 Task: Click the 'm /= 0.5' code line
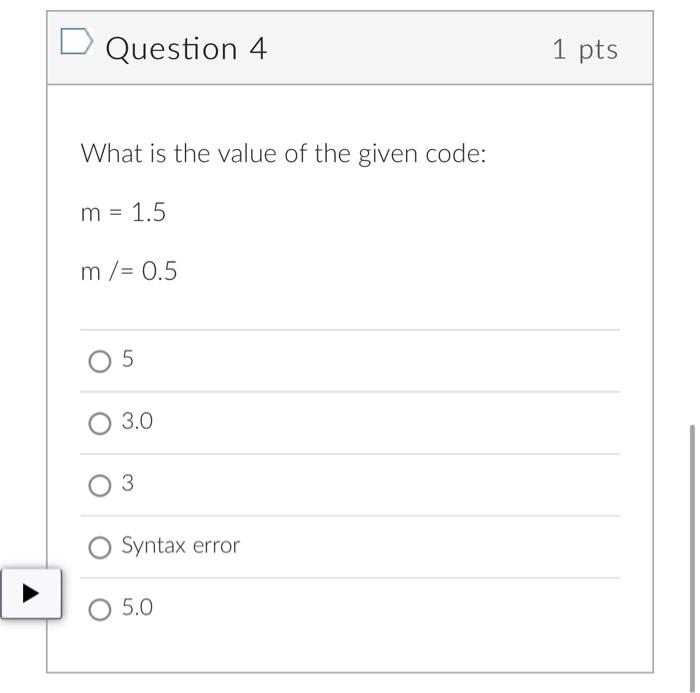tap(129, 271)
